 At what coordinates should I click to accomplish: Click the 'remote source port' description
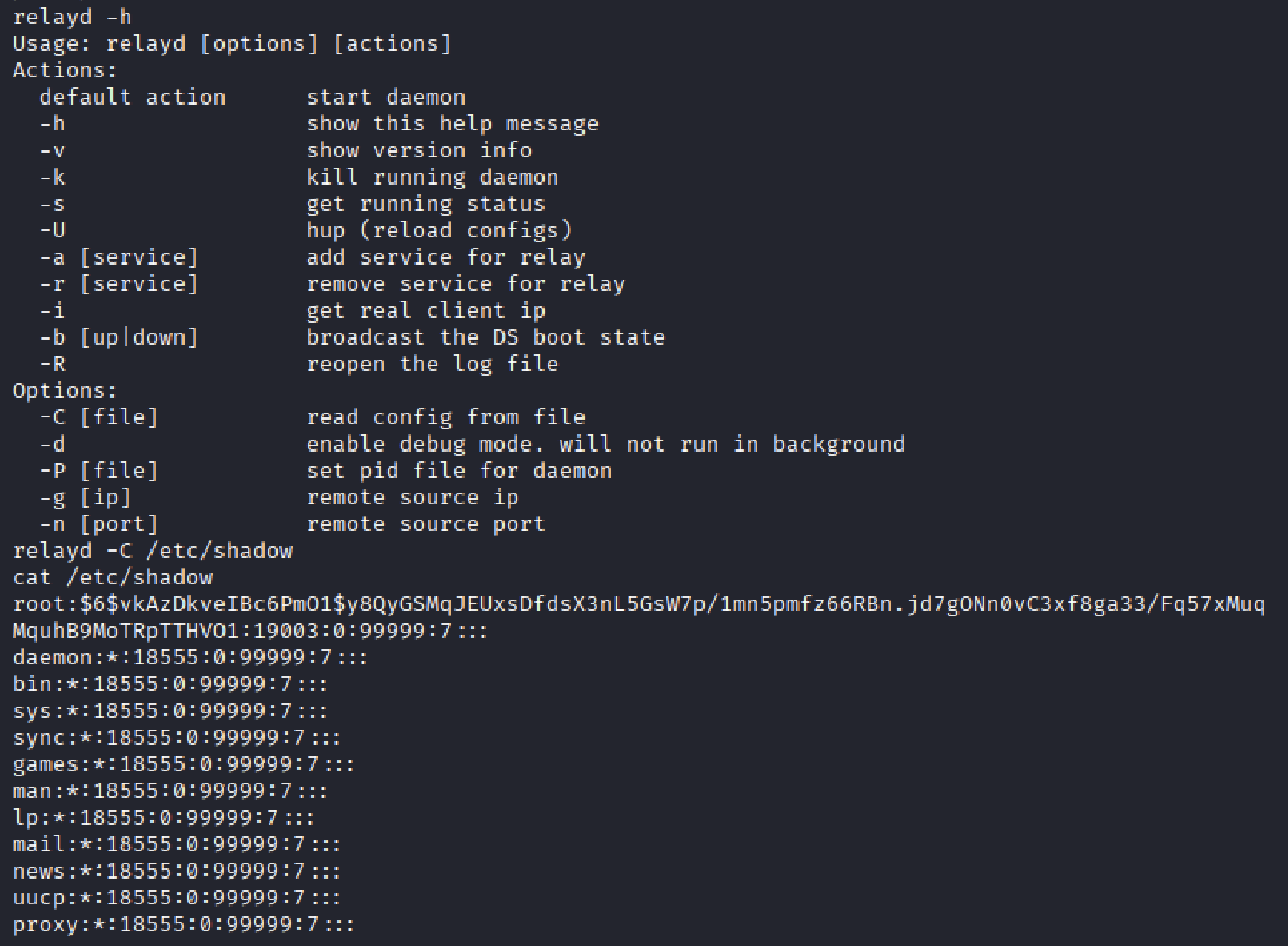[x=425, y=524]
